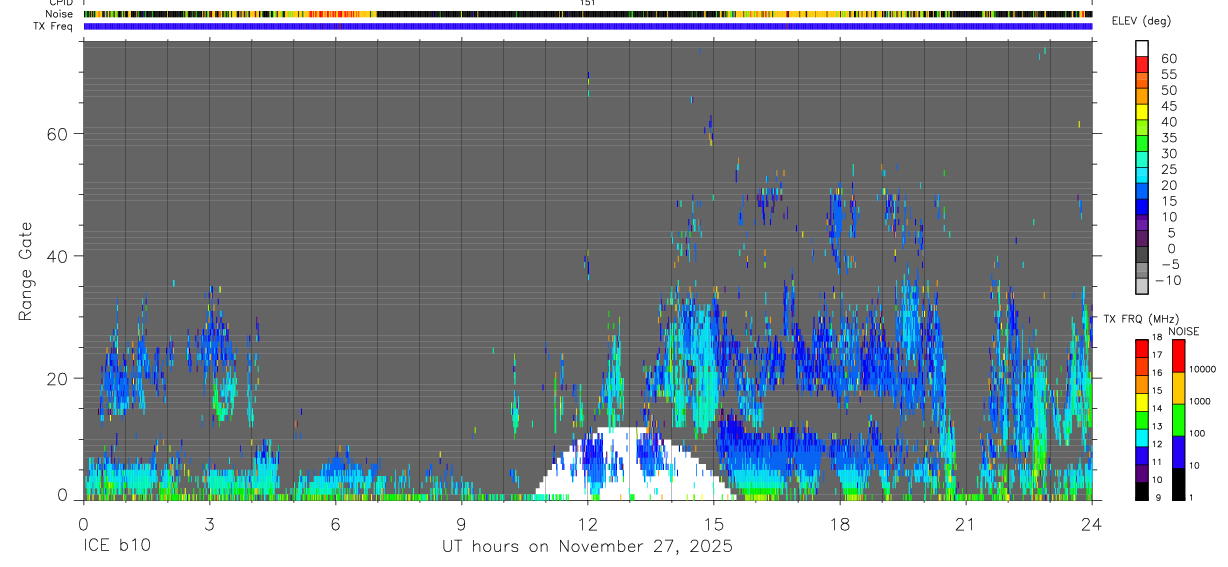Click the TX FRQ legend label '18'
The width and height of the screenshot is (1228, 567).
[x=1157, y=337]
